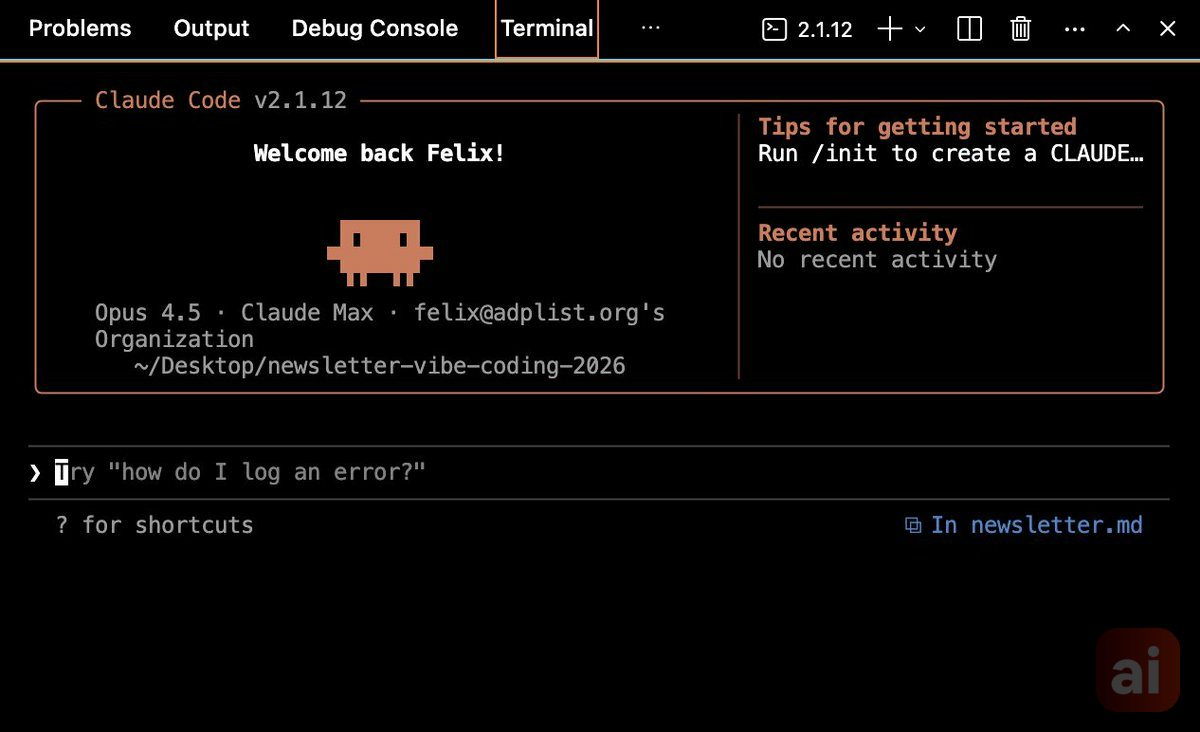Click 'No recent activity' text
Image resolution: width=1200 pixels, height=732 pixels.
(x=877, y=260)
